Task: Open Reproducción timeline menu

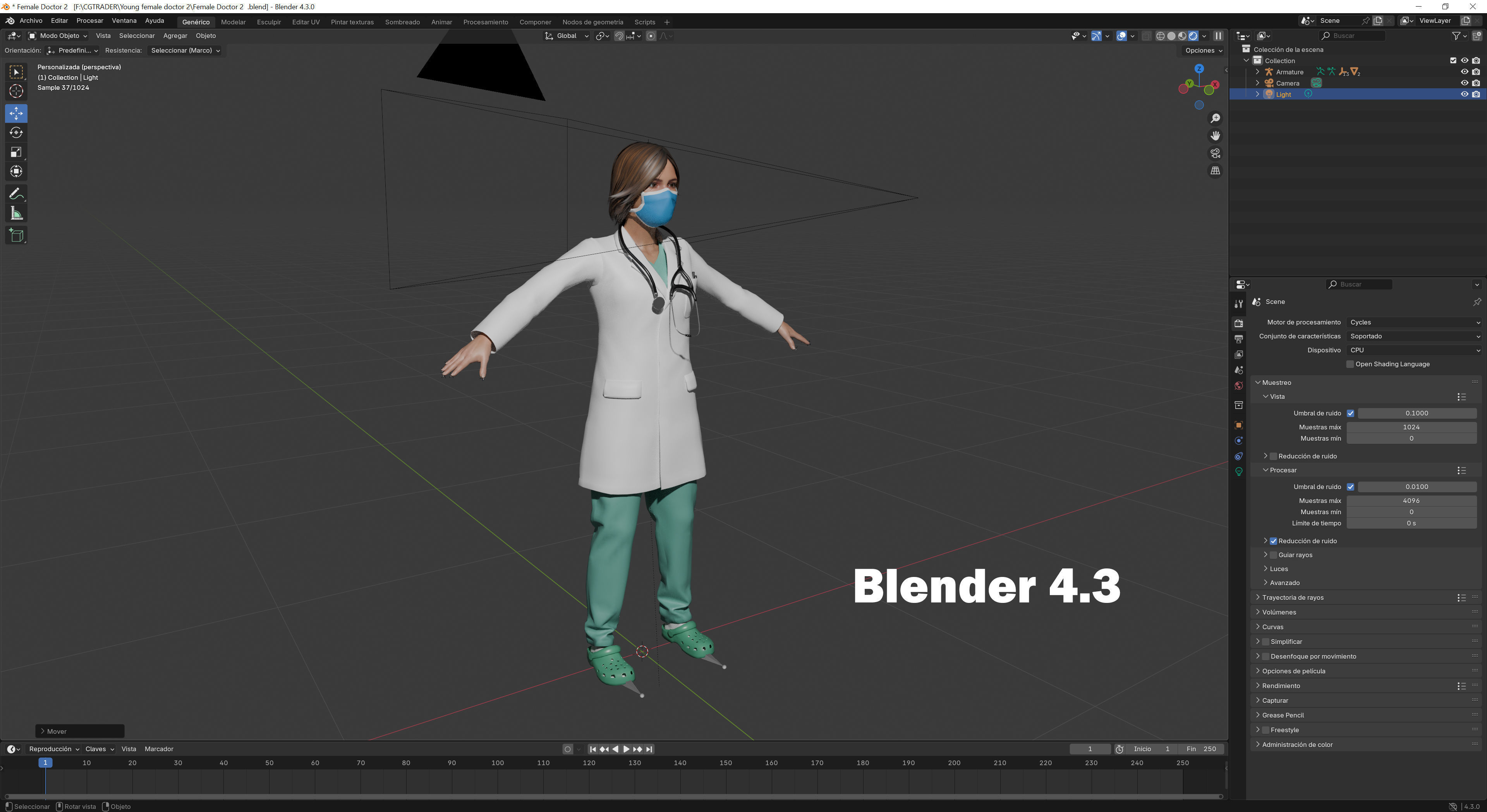Action: click(54, 749)
